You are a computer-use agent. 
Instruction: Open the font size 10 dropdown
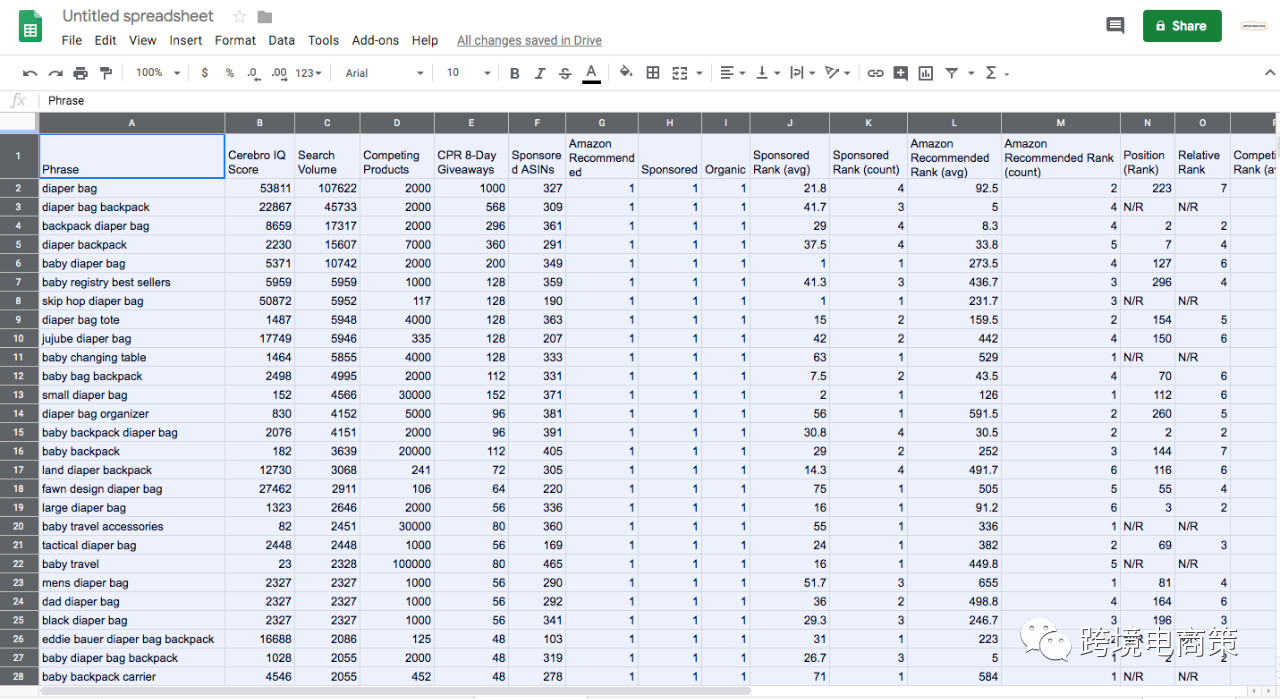click(469, 73)
